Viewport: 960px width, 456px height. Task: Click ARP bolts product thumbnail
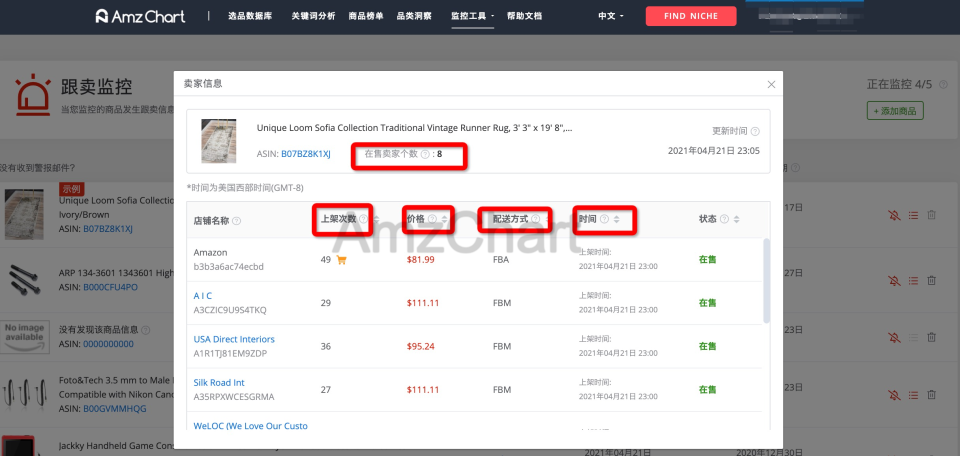(x=25, y=280)
